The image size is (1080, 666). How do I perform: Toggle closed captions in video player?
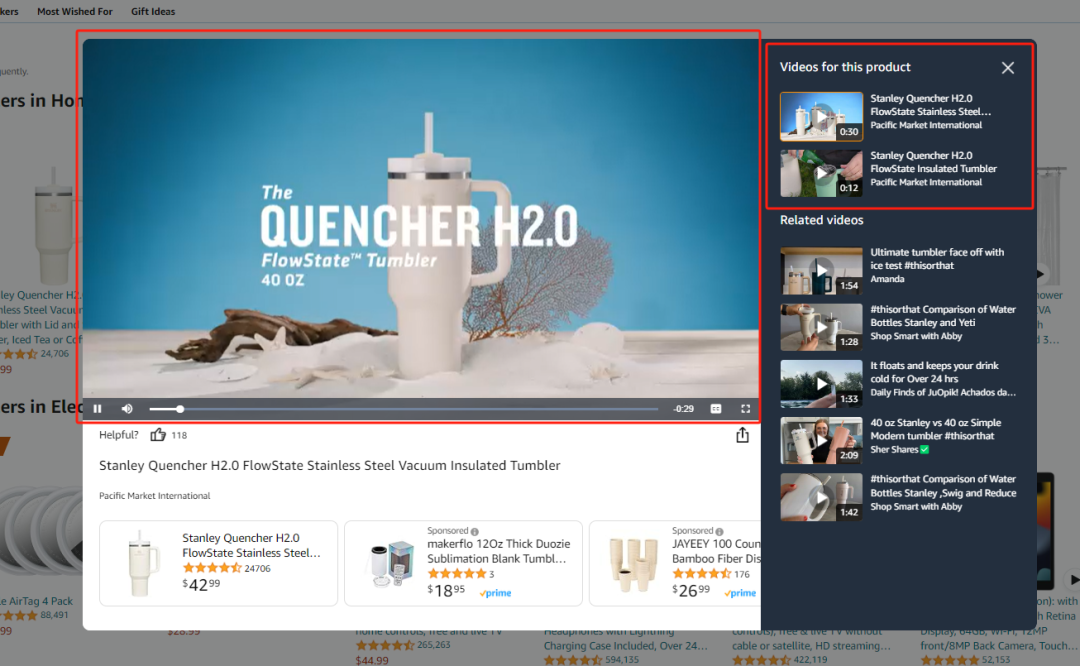[716, 408]
